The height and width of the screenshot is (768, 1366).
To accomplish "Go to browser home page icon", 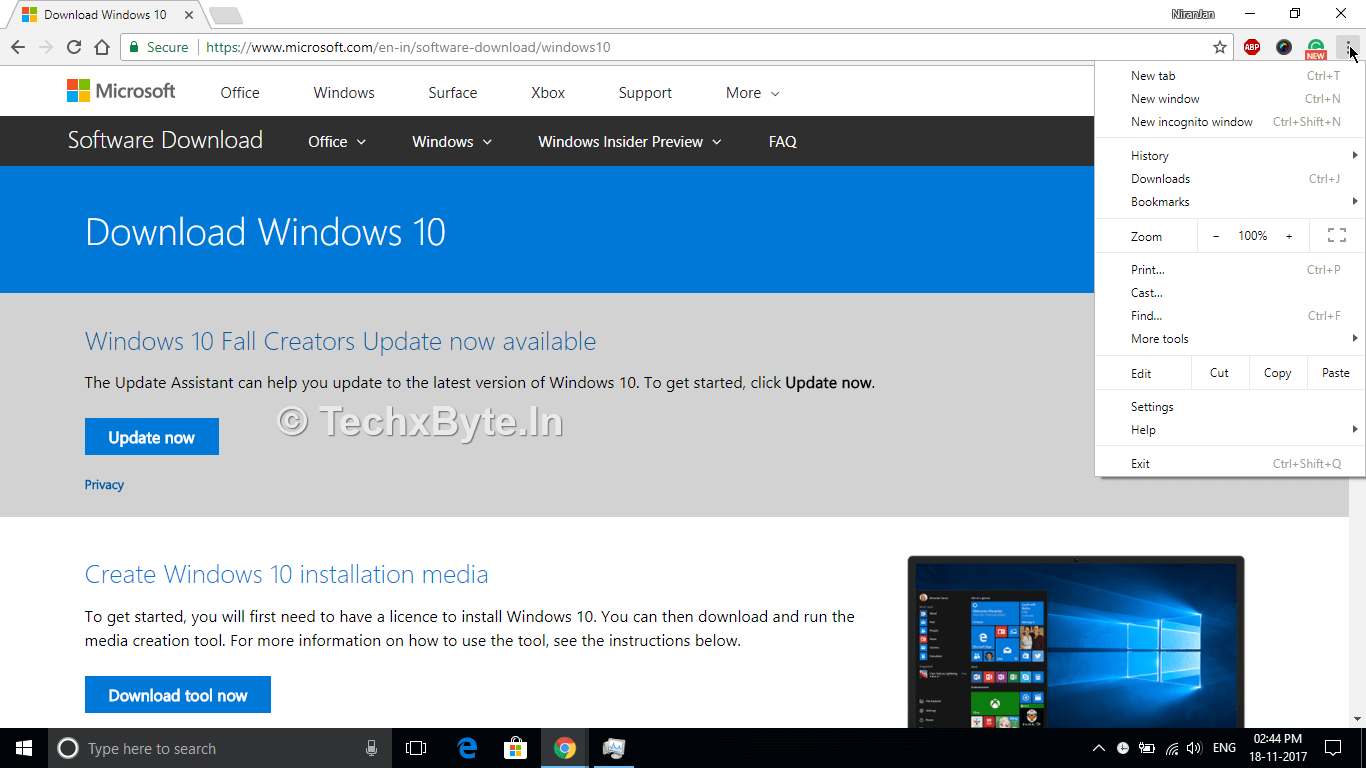I will point(101,47).
